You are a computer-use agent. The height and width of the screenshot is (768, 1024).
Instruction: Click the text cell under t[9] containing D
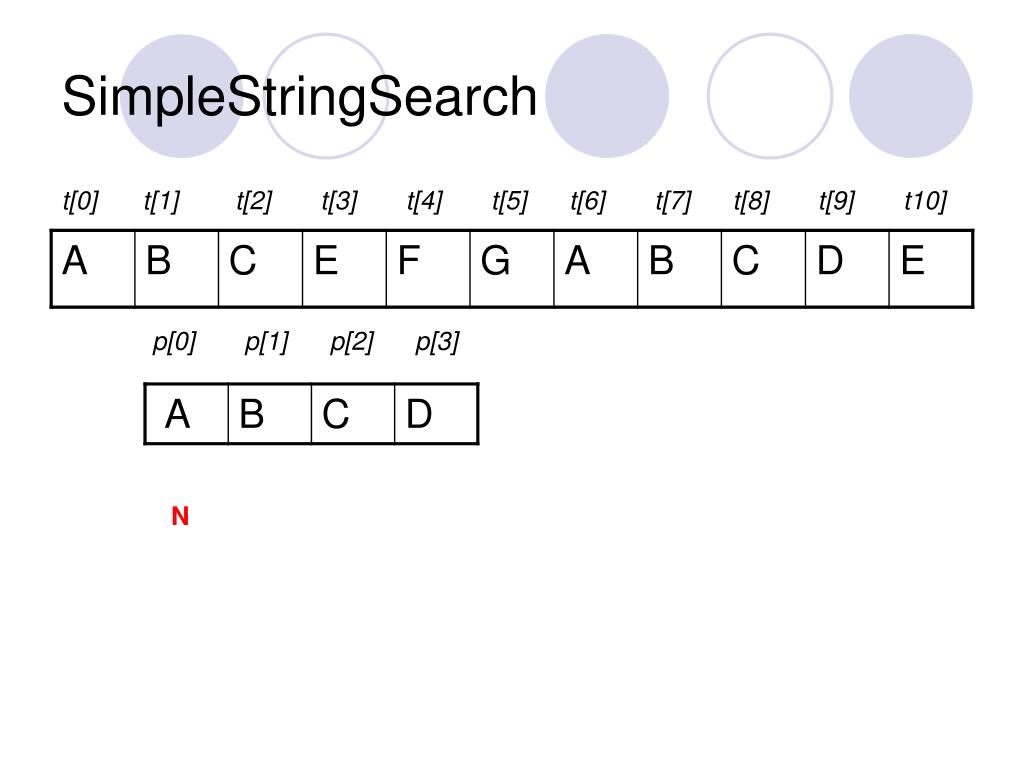(847, 268)
